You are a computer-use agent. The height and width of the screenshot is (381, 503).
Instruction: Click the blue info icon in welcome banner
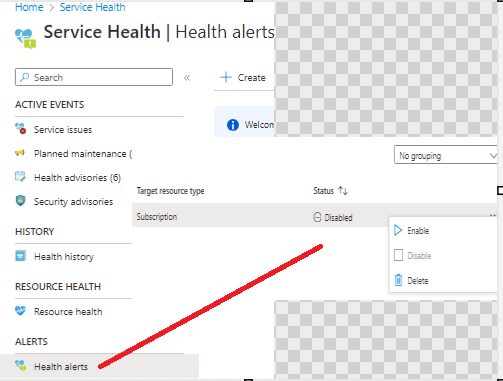233,125
